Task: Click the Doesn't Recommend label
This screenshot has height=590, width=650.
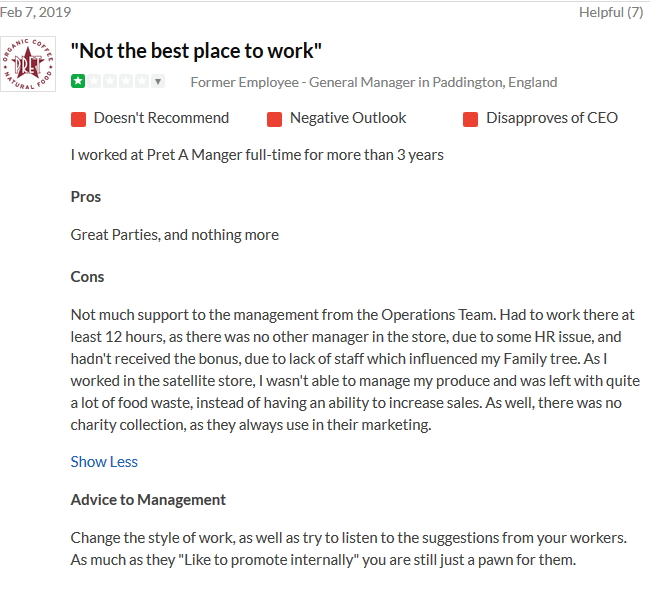Action: 161,118
